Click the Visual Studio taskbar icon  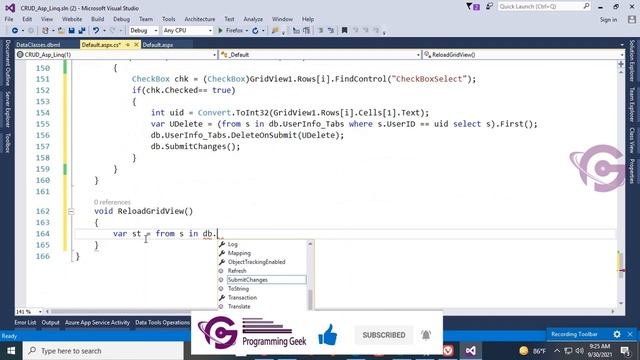click(470, 351)
